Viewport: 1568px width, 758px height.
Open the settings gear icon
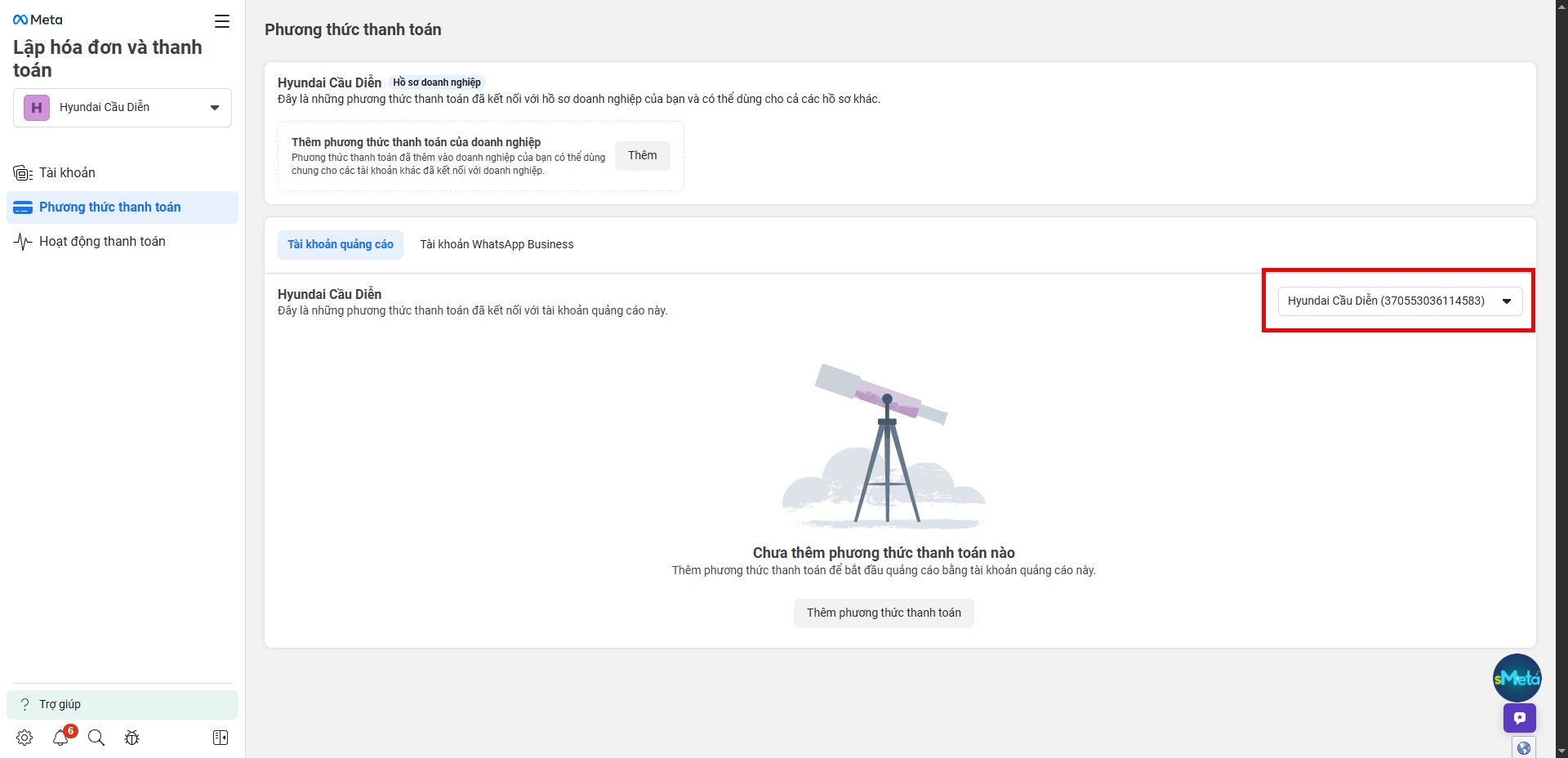click(24, 738)
